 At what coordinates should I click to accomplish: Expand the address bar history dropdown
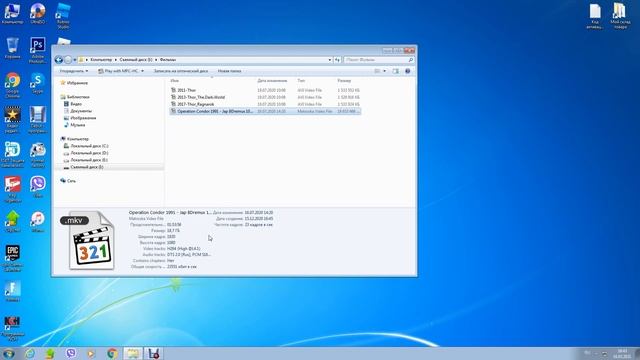pyautogui.click(x=330, y=60)
